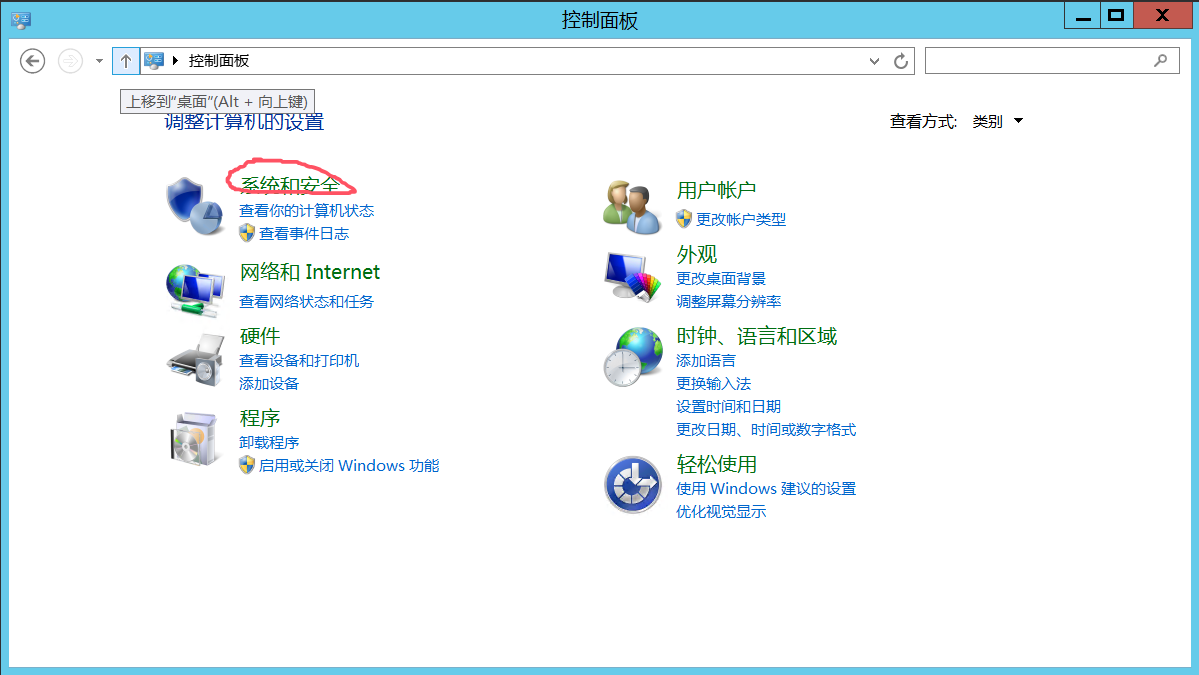
Task: Go back with the back arrow button
Action: (32, 61)
